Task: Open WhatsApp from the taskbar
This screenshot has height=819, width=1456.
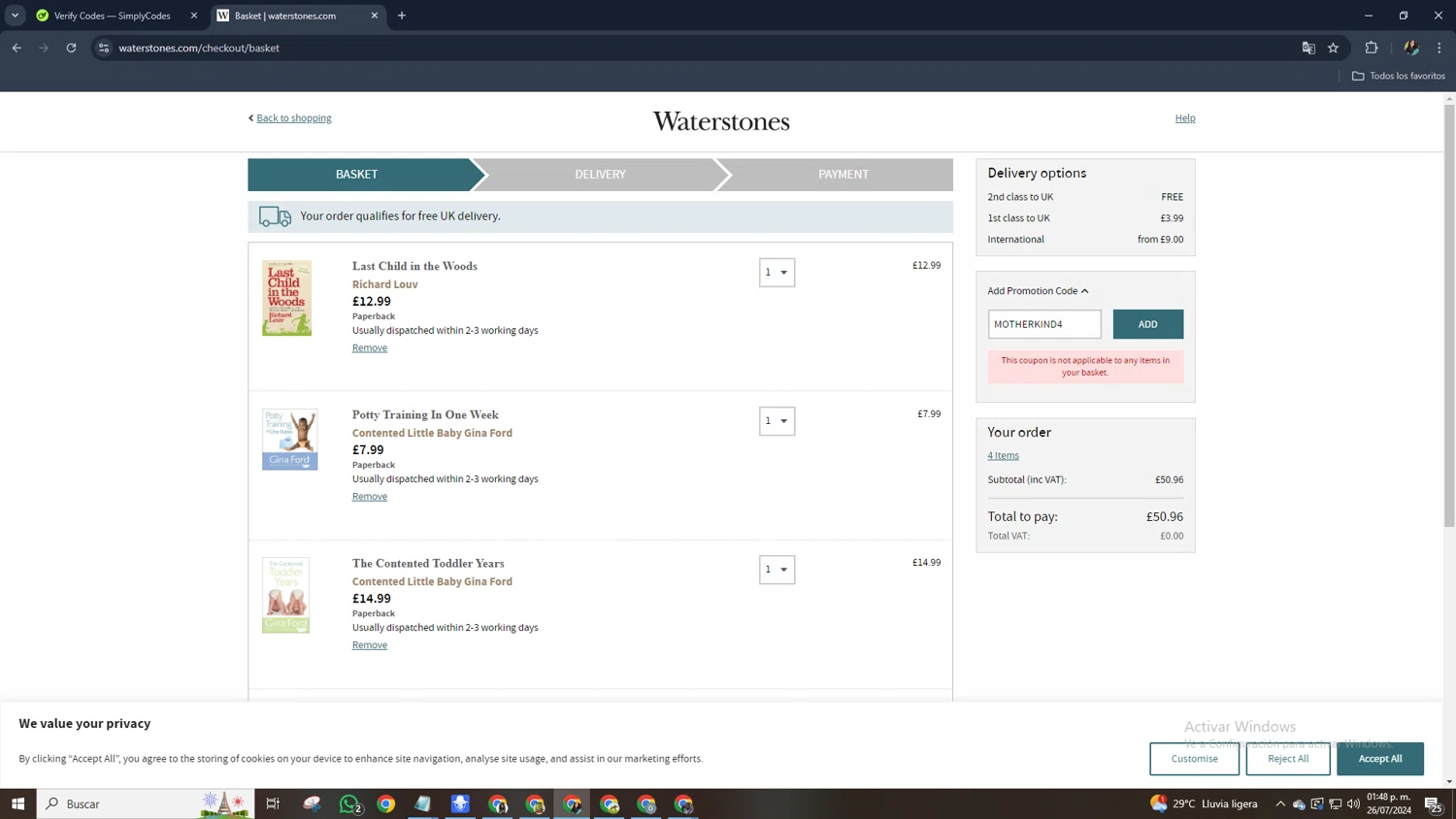Action: (349, 803)
